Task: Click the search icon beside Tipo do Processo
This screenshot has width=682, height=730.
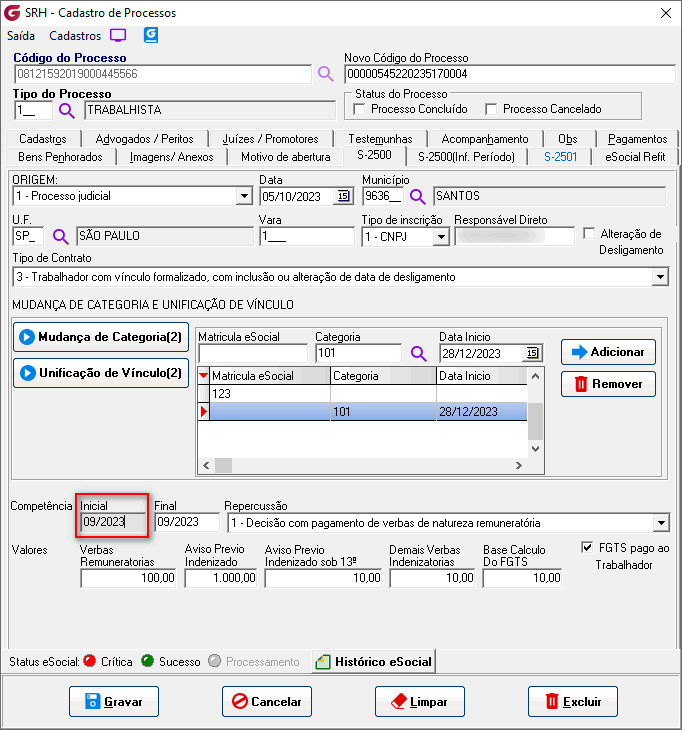Action: click(67, 110)
